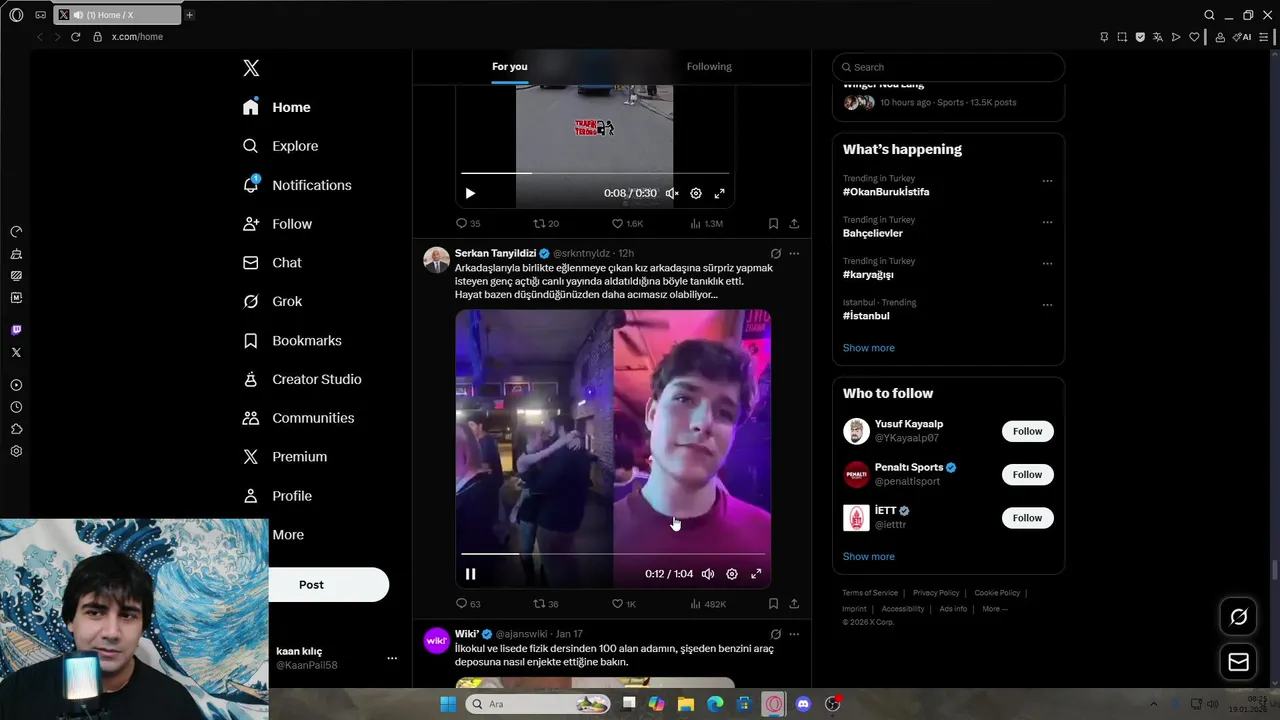Open the floating Grok button
Viewport: 1280px width, 720px height.
click(1238, 617)
